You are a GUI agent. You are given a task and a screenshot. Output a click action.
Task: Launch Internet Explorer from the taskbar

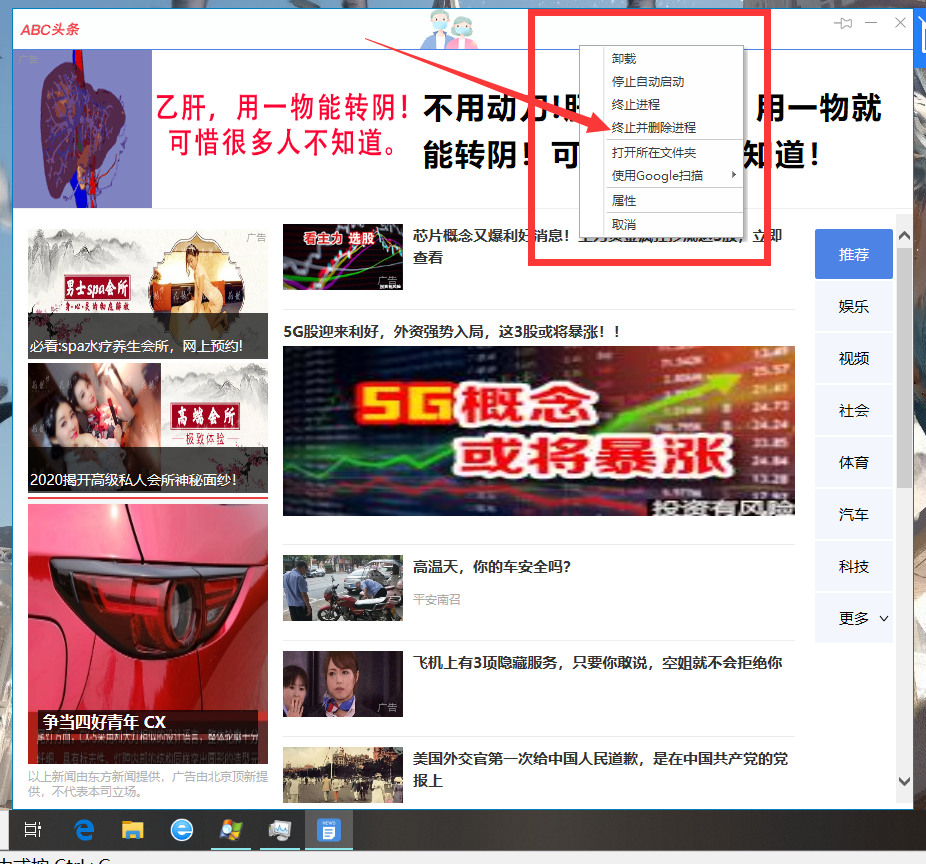click(182, 830)
